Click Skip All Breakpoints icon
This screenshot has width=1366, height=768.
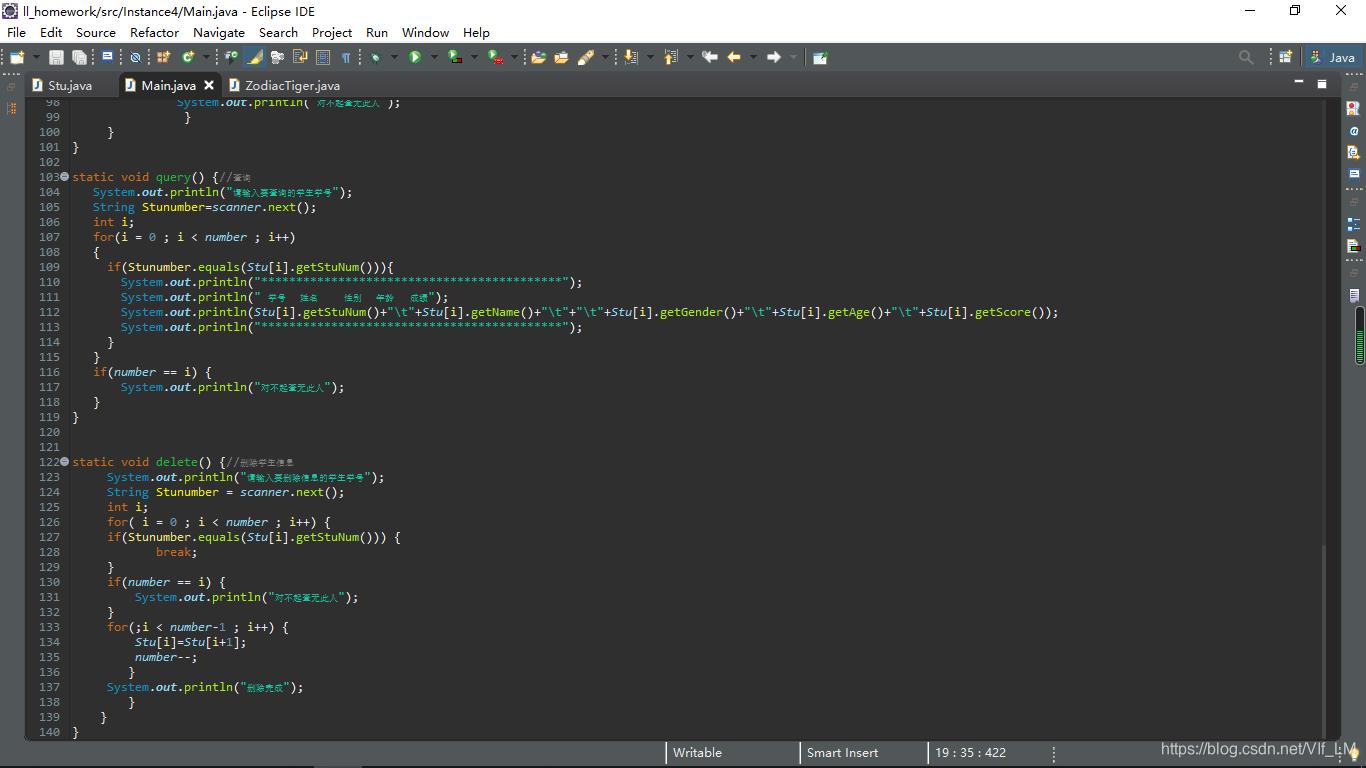(x=135, y=57)
